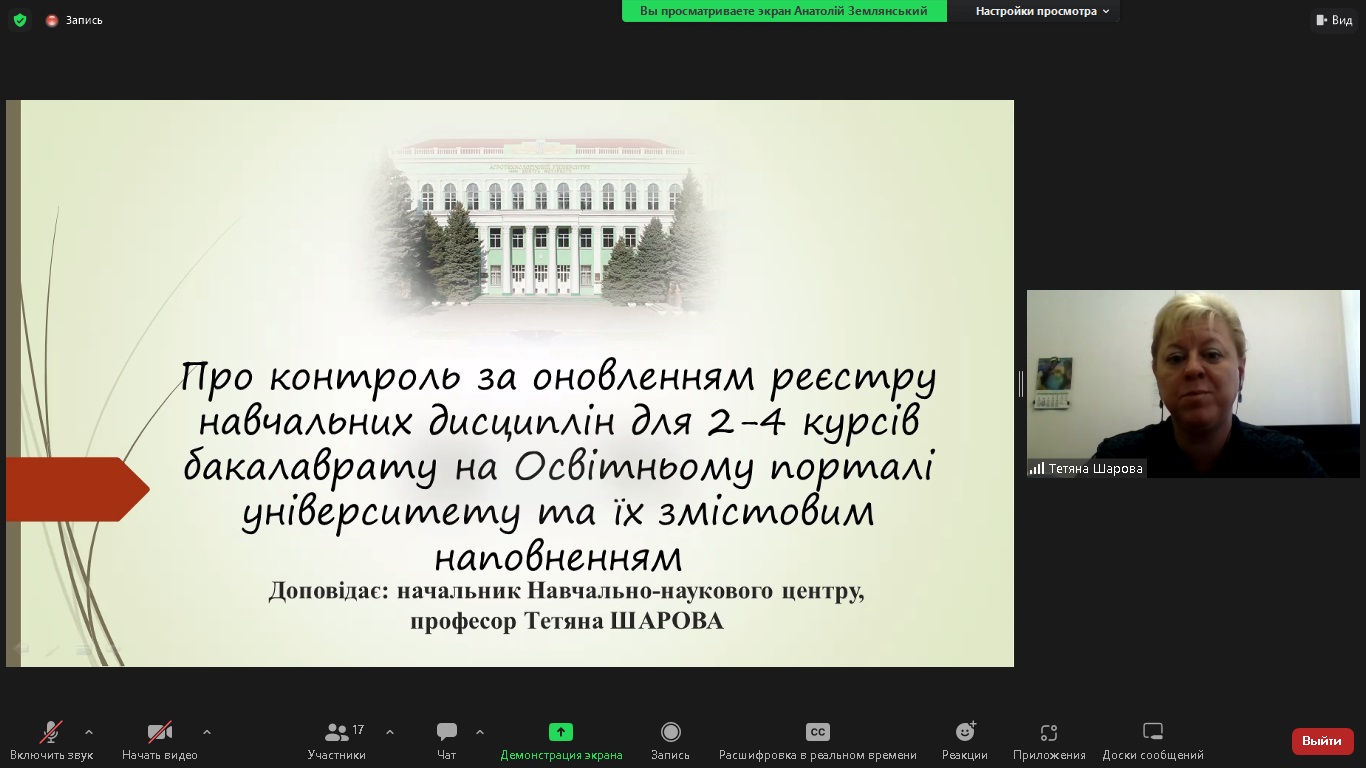Expand participants options arrow
This screenshot has width=1366, height=768.
[x=390, y=732]
